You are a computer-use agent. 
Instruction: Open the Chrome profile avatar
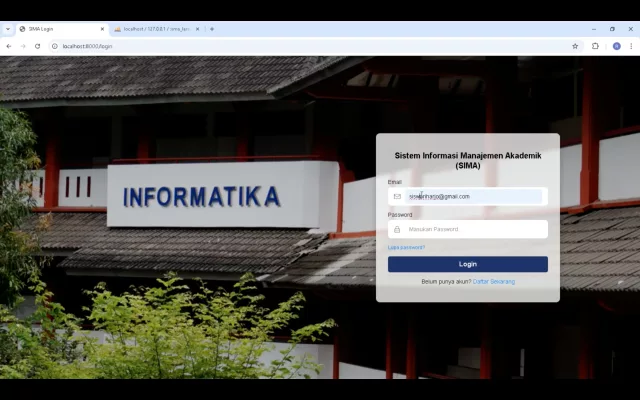click(x=617, y=46)
